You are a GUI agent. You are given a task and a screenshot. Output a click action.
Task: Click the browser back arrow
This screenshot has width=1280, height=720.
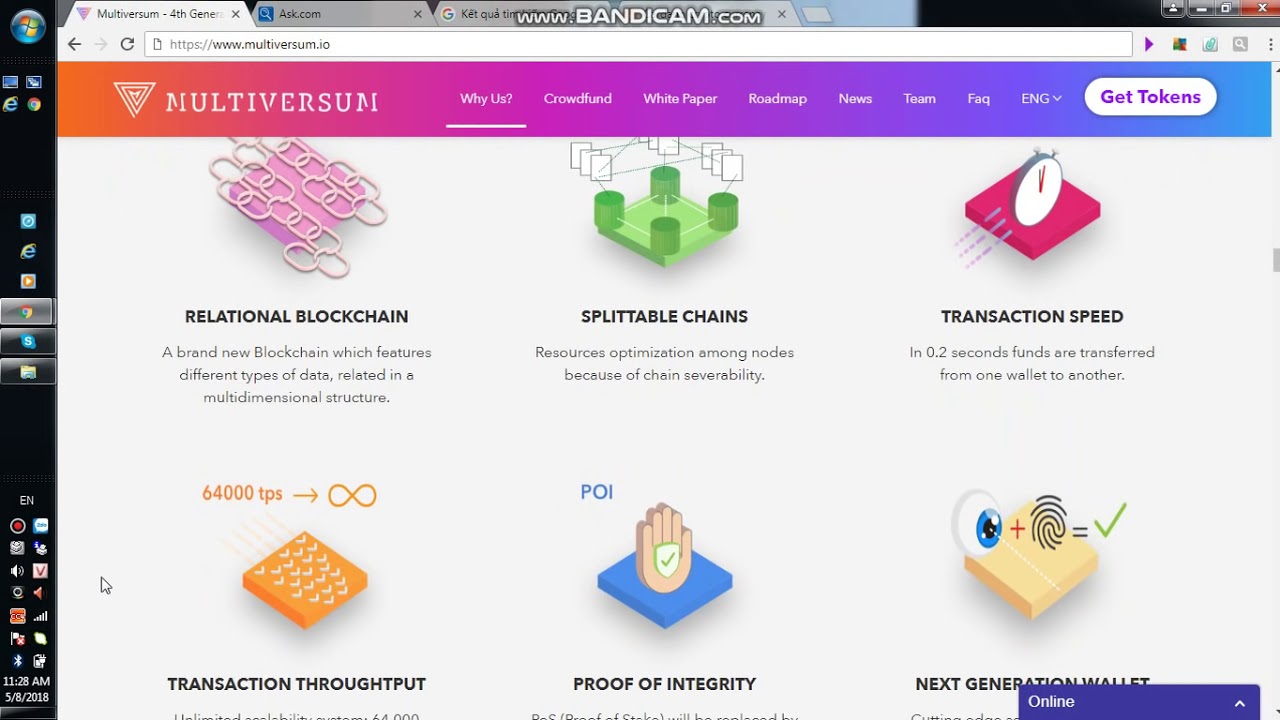[74, 44]
